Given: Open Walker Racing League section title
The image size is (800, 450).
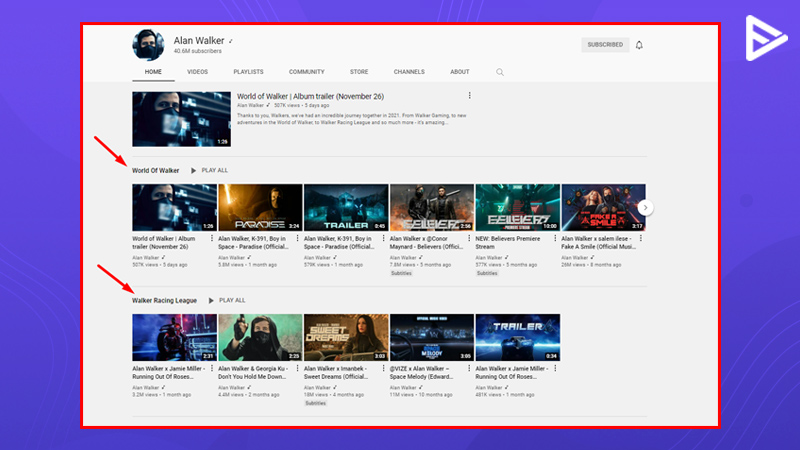Looking at the screenshot, I should (164, 301).
